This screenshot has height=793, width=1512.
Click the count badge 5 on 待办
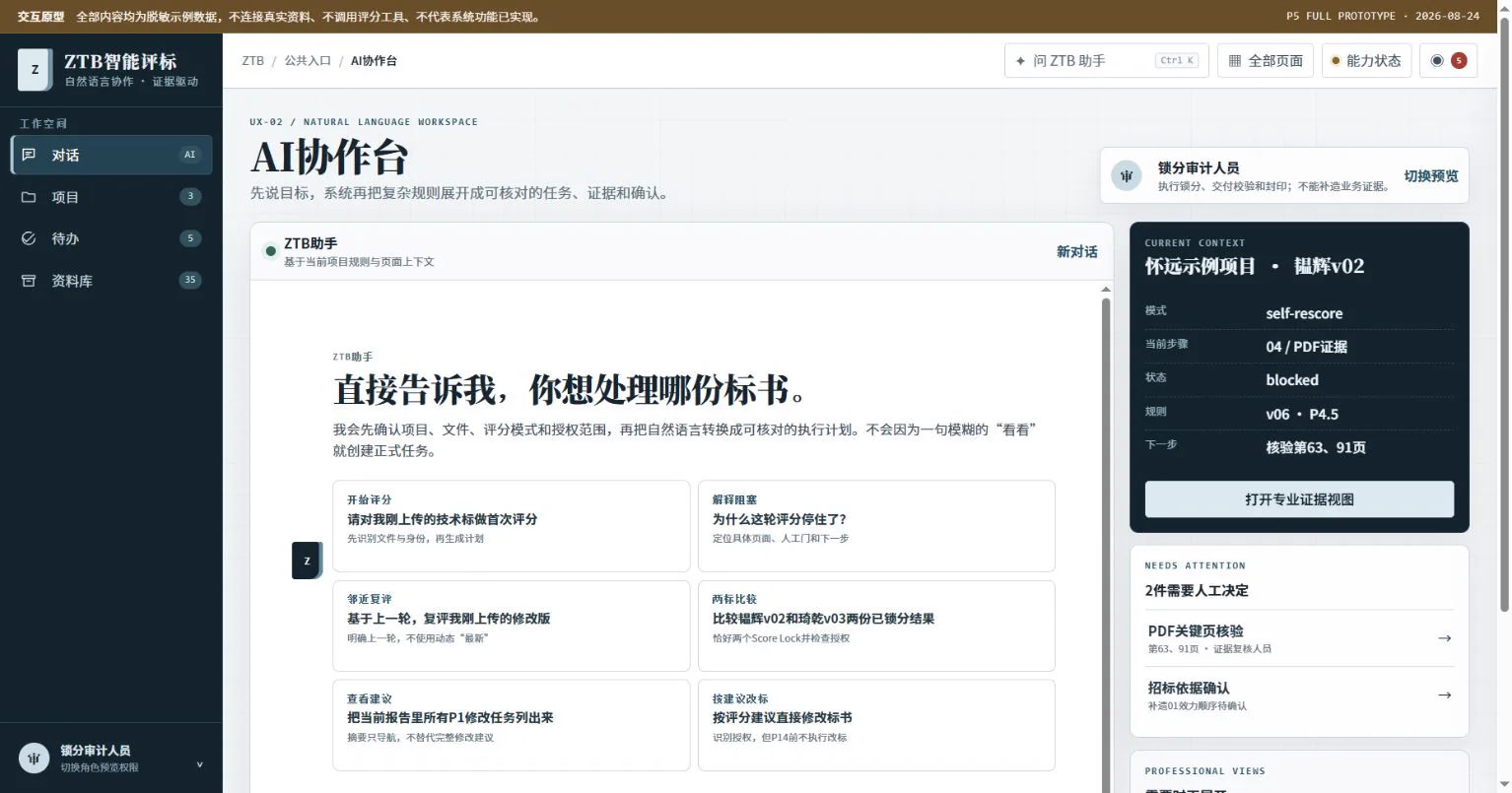[x=190, y=238]
